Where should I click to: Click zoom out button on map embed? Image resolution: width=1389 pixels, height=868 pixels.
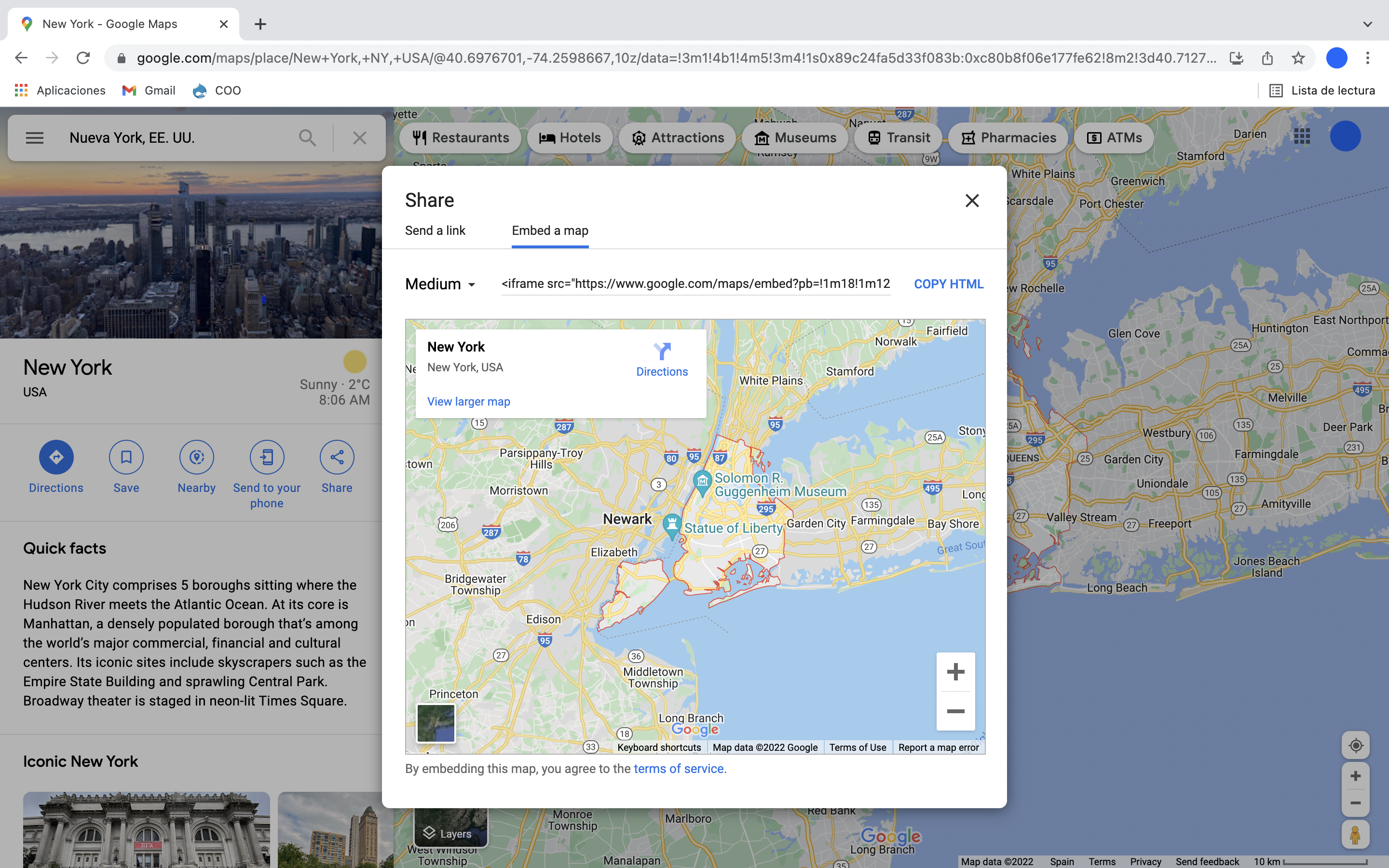954,711
